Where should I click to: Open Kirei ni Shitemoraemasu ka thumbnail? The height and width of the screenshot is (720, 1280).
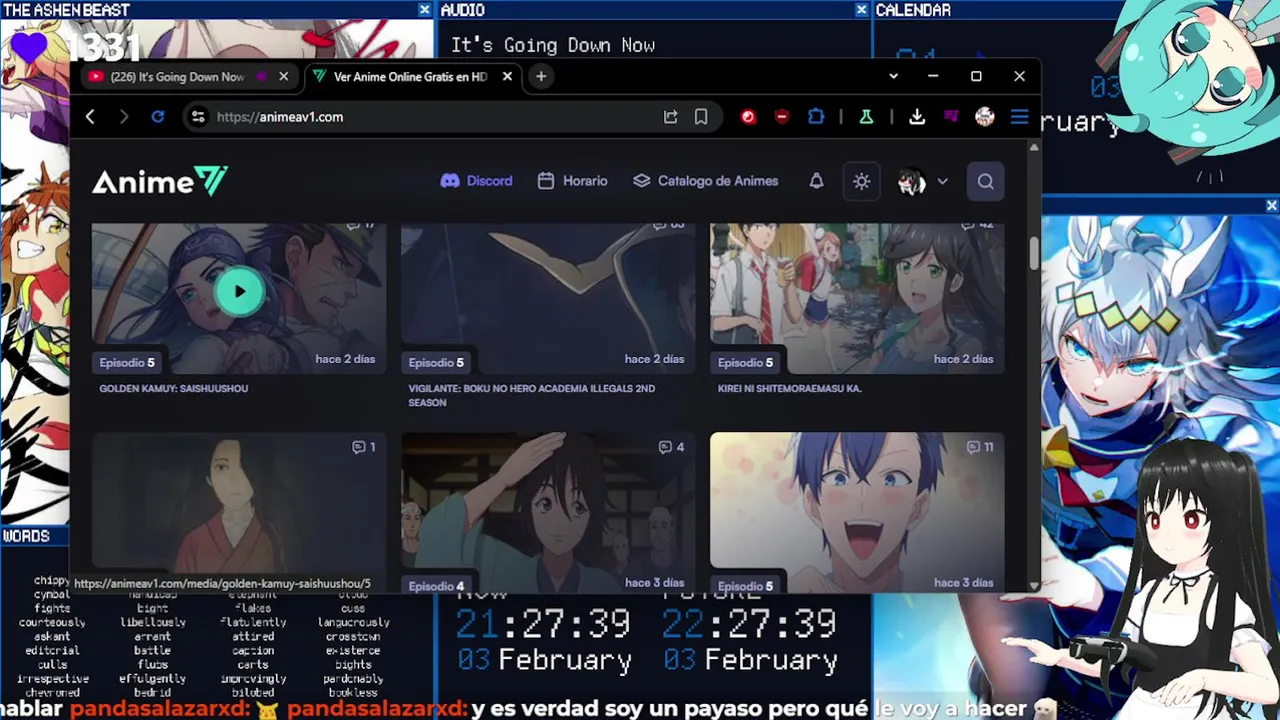coord(857,298)
